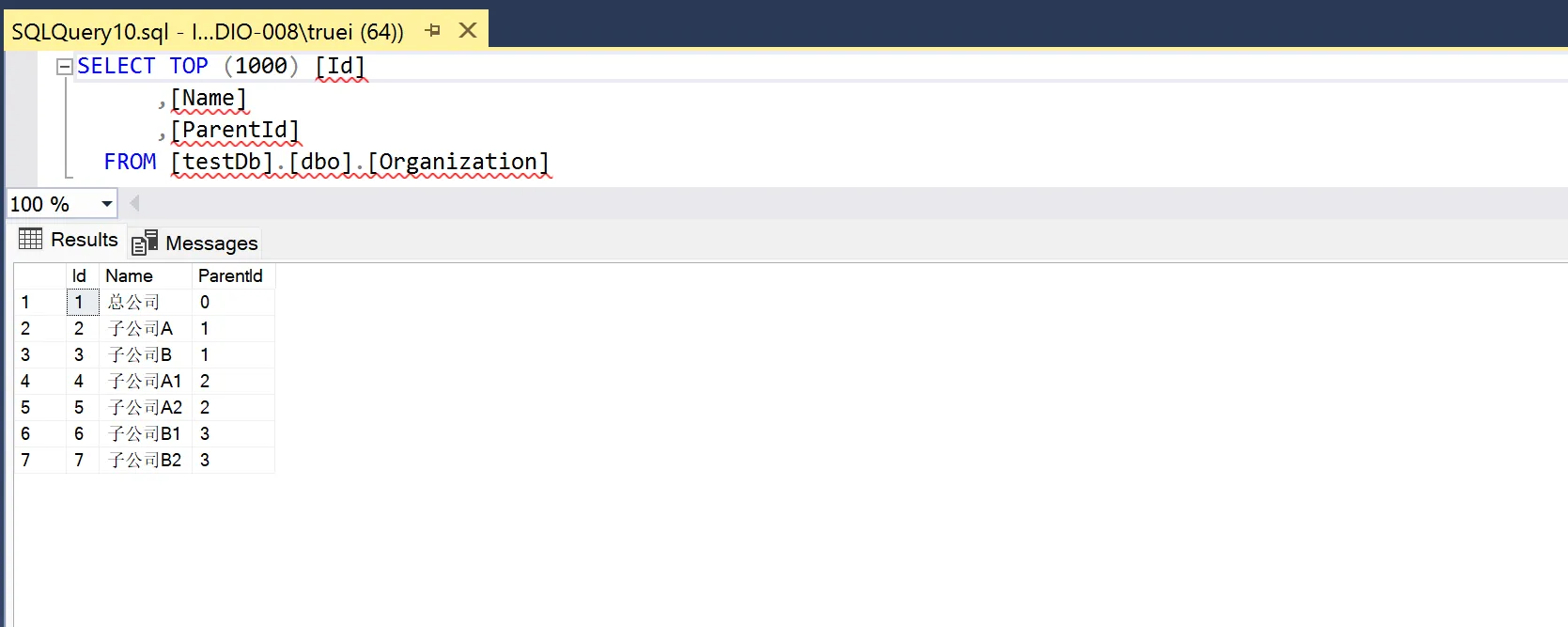Viewport: 1568px width, 627px height.
Task: Select the cell containing 子公司A1
Action: pos(146,381)
